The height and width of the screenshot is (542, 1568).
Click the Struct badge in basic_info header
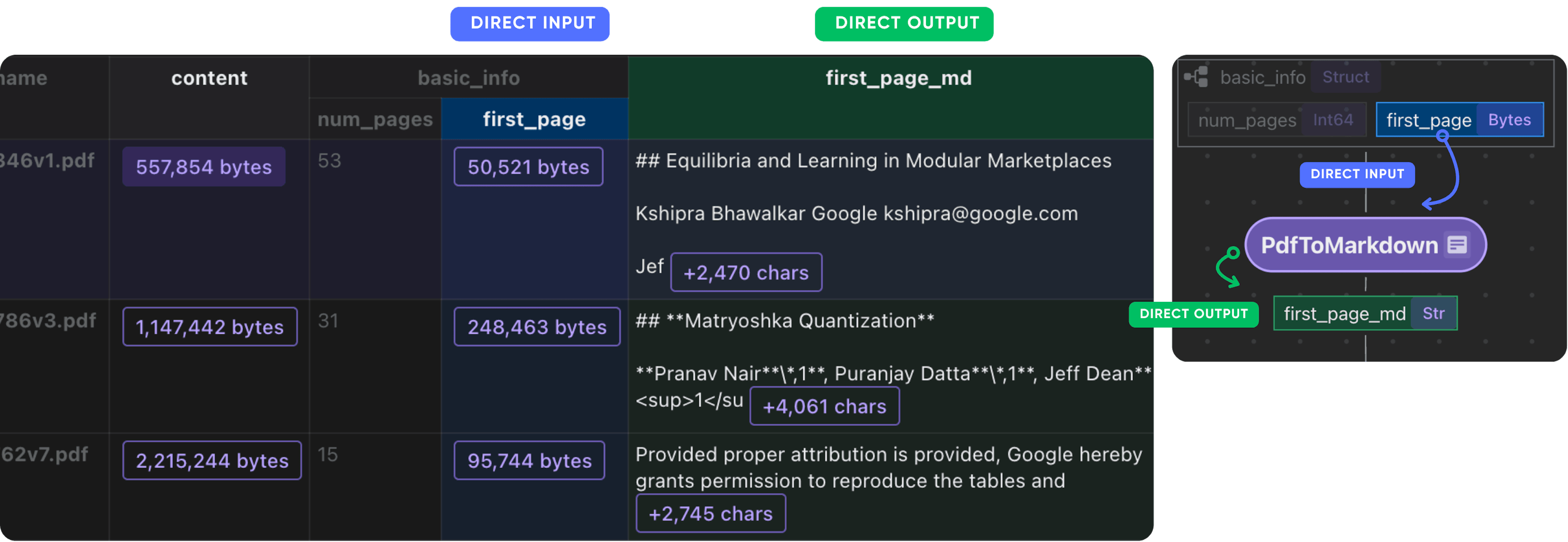1346,77
